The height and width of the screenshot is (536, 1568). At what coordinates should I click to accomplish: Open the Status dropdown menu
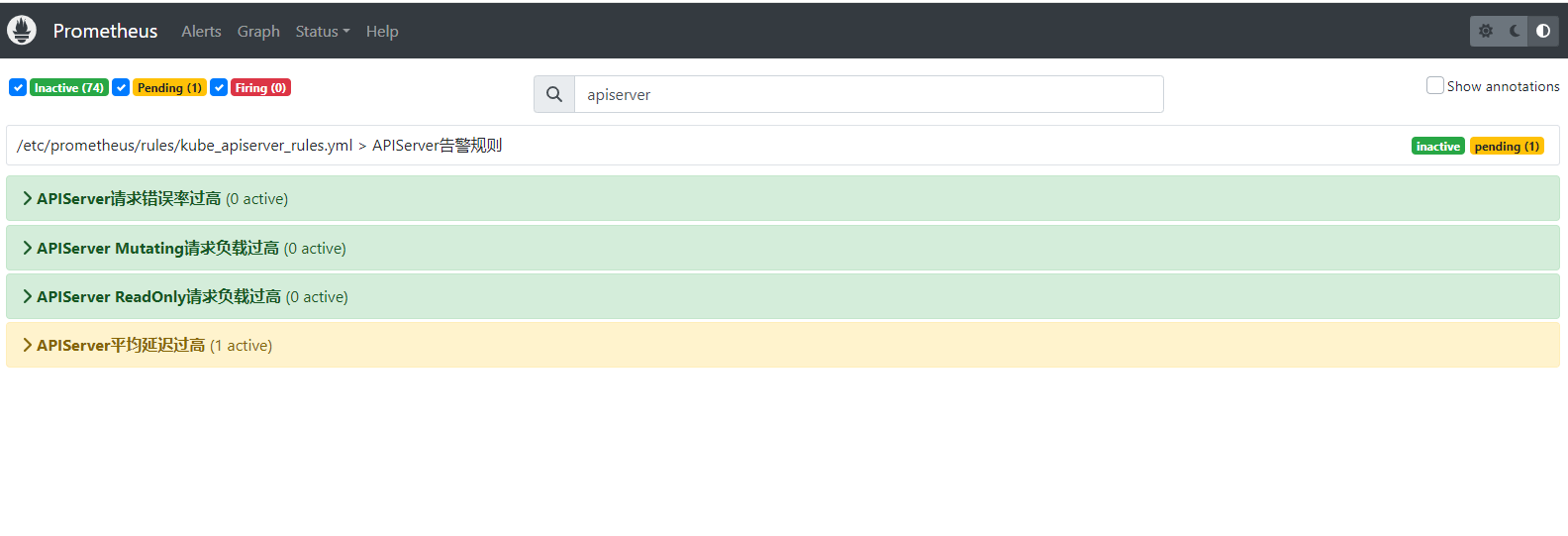[322, 31]
